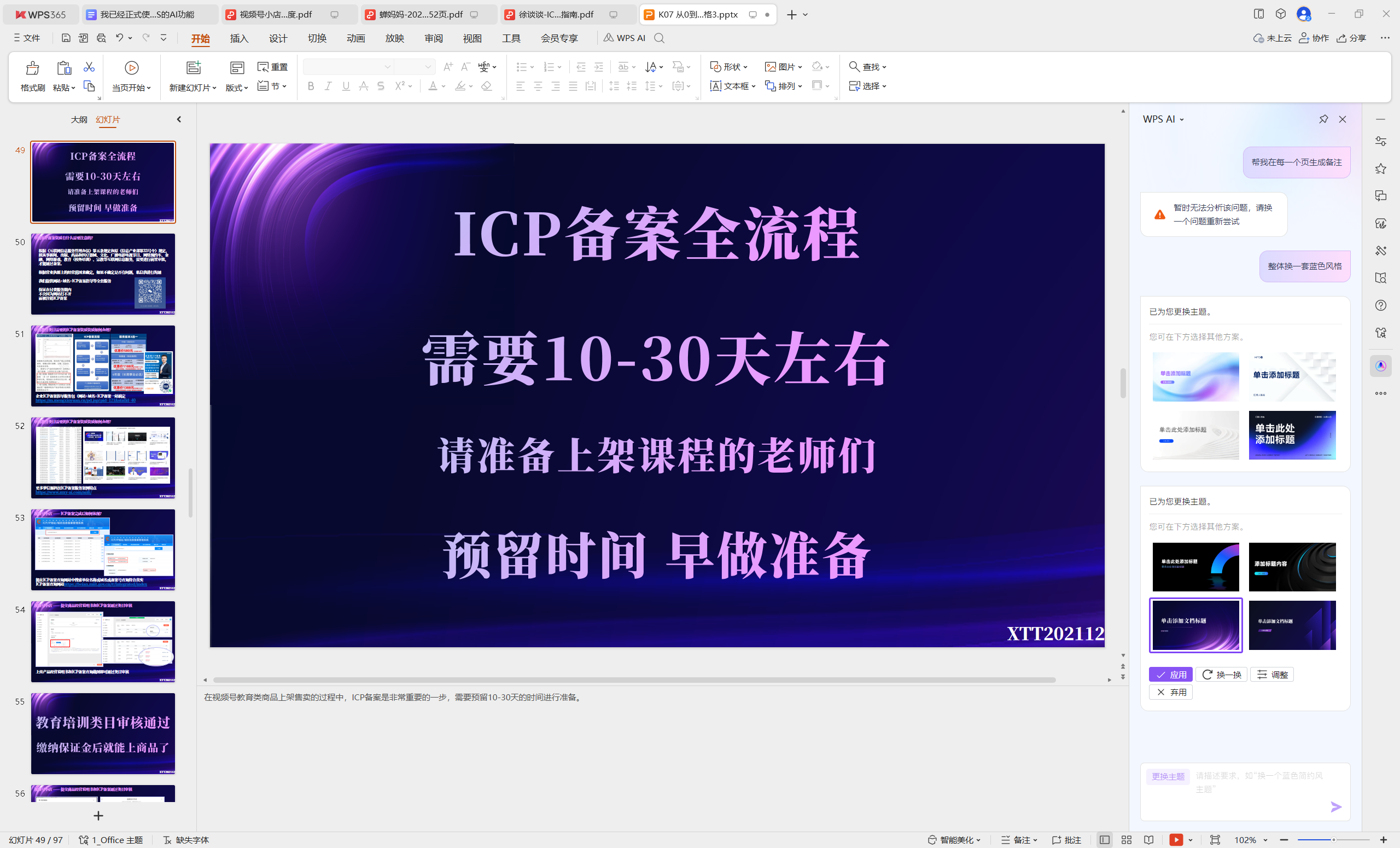Screen dimensions: 1400x848
Task: Switch to normal view in status bar
Action: [x=1104, y=840]
